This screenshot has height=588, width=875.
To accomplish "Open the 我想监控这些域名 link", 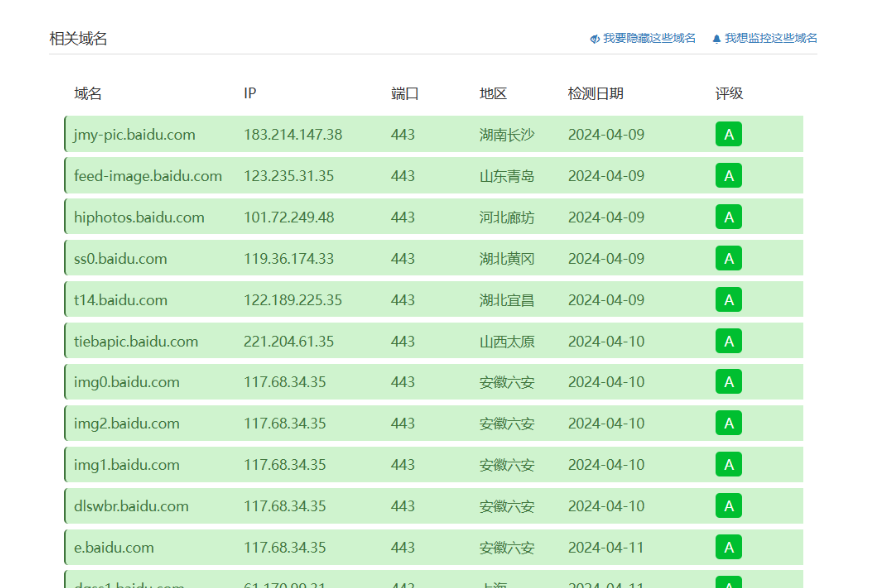I will click(771, 38).
